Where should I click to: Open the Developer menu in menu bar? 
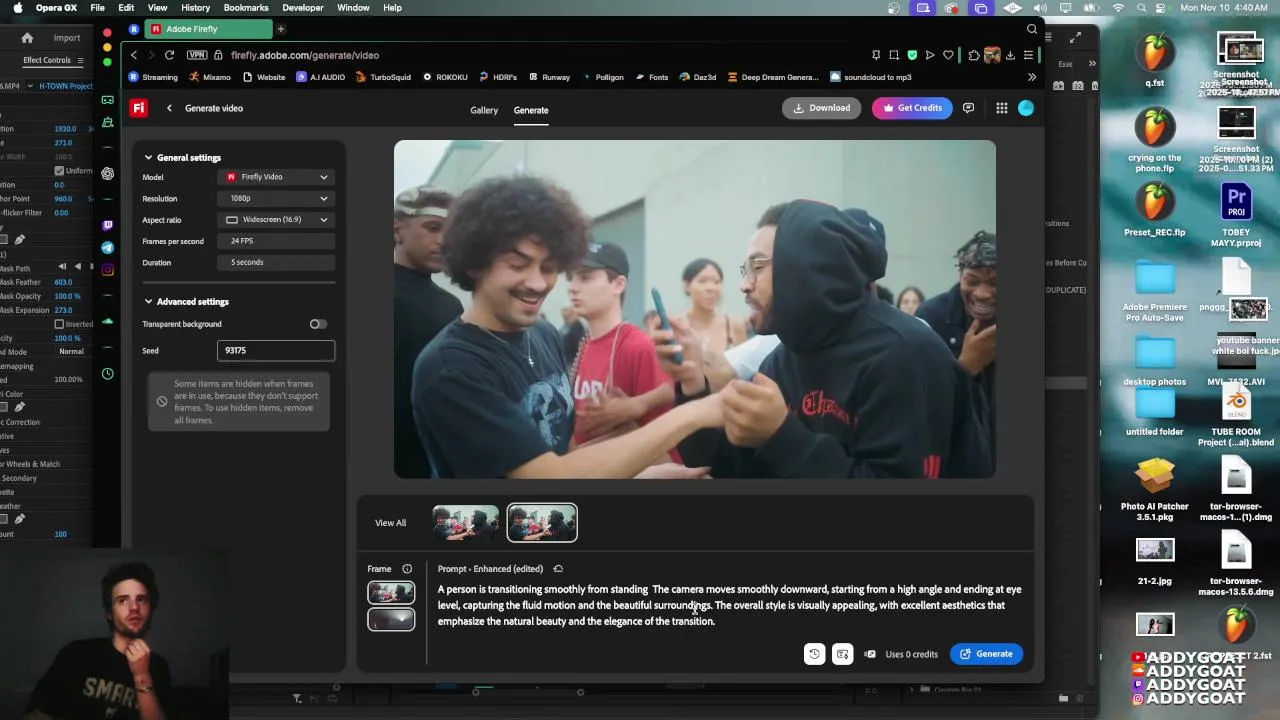point(303,8)
